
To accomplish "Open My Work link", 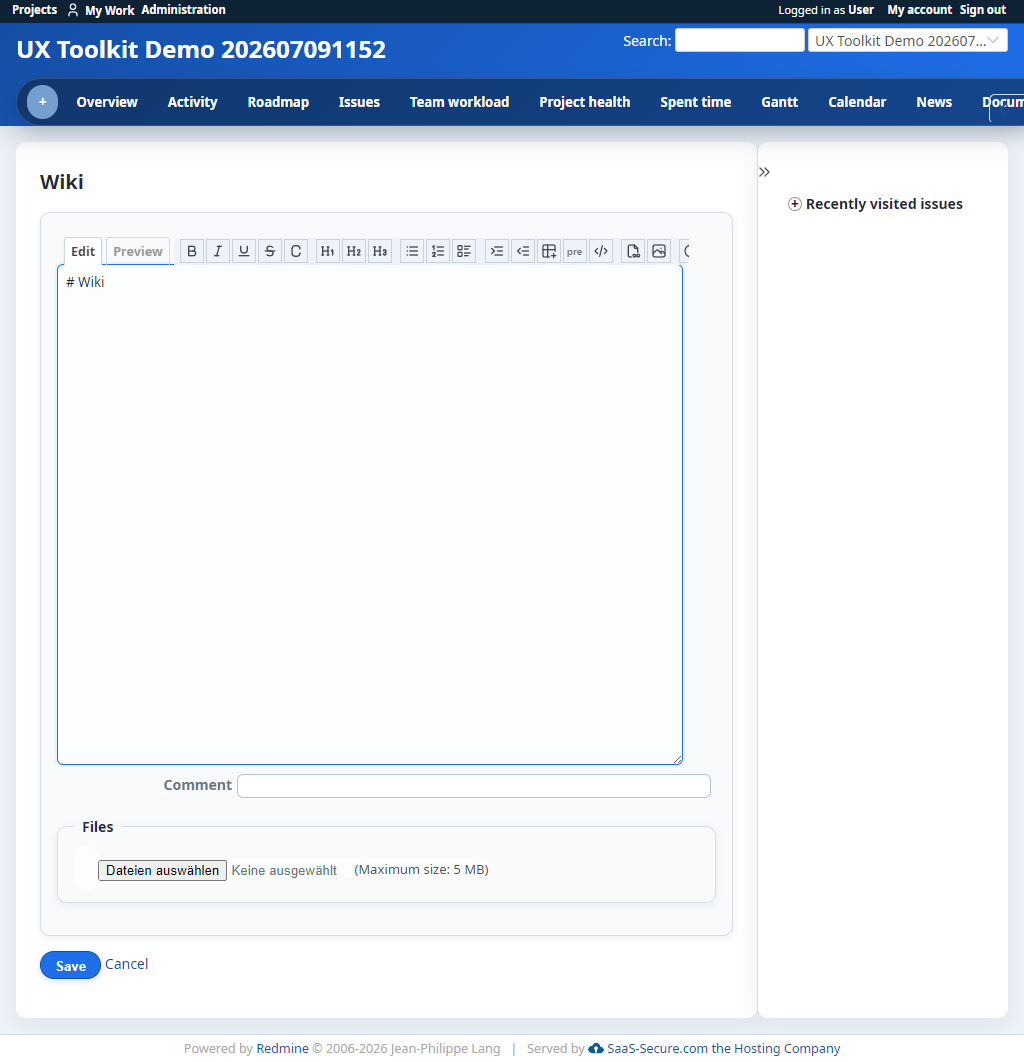I will click(110, 10).
